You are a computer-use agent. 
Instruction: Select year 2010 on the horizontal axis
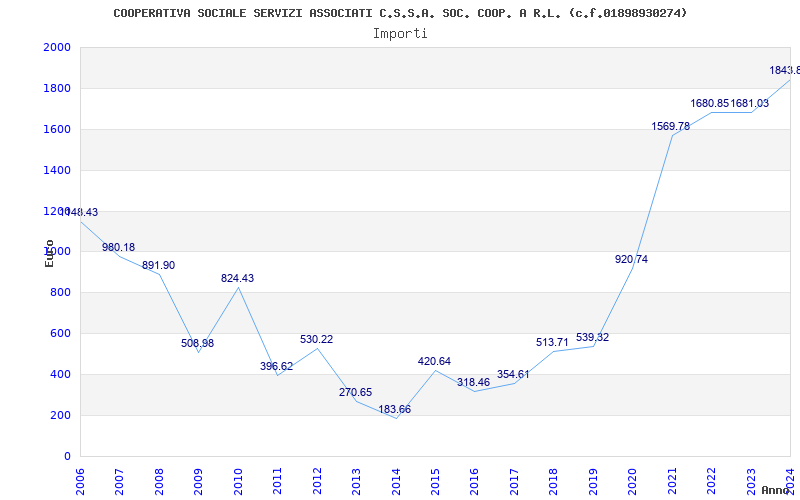coord(238,478)
